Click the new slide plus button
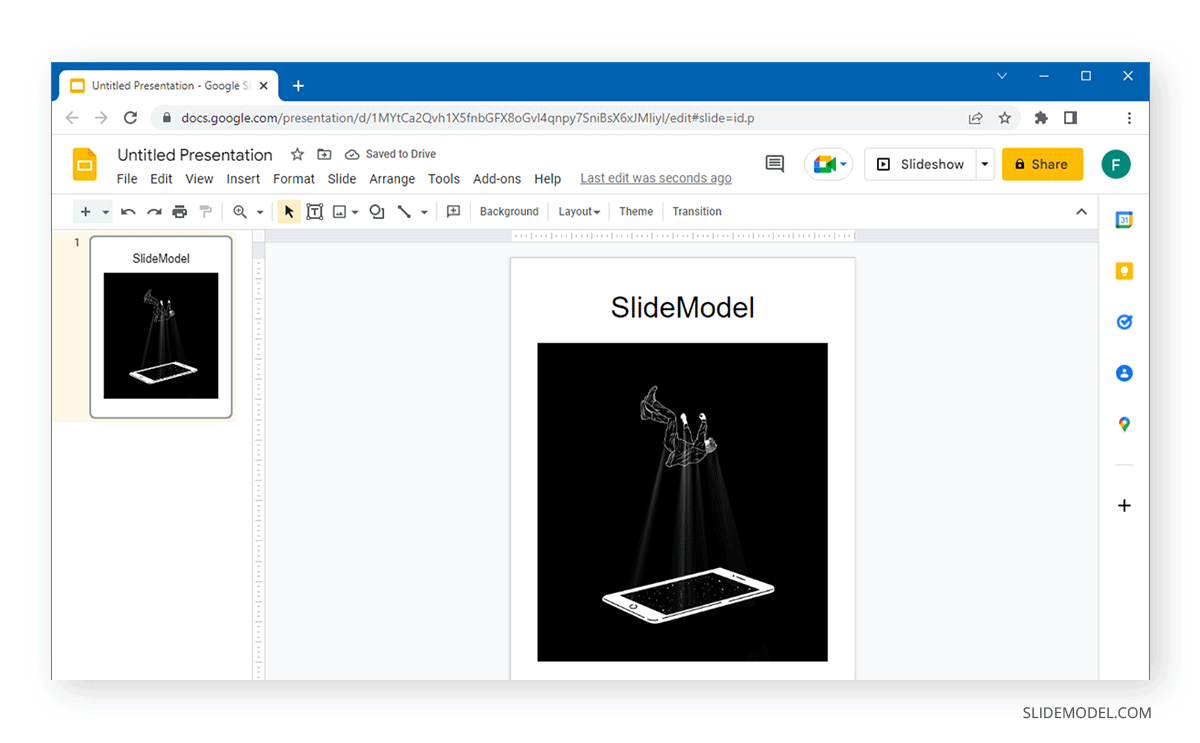This screenshot has height=743, width=1200. pos(86,212)
